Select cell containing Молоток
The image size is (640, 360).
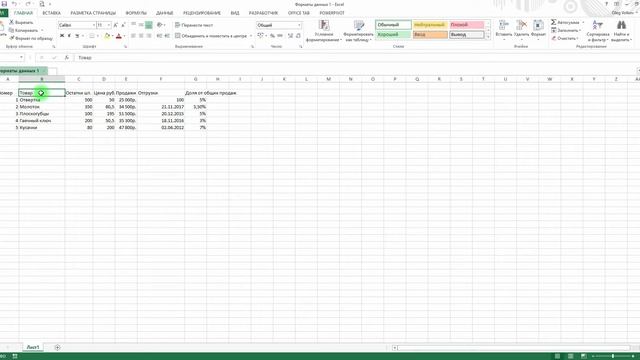click(x=42, y=107)
